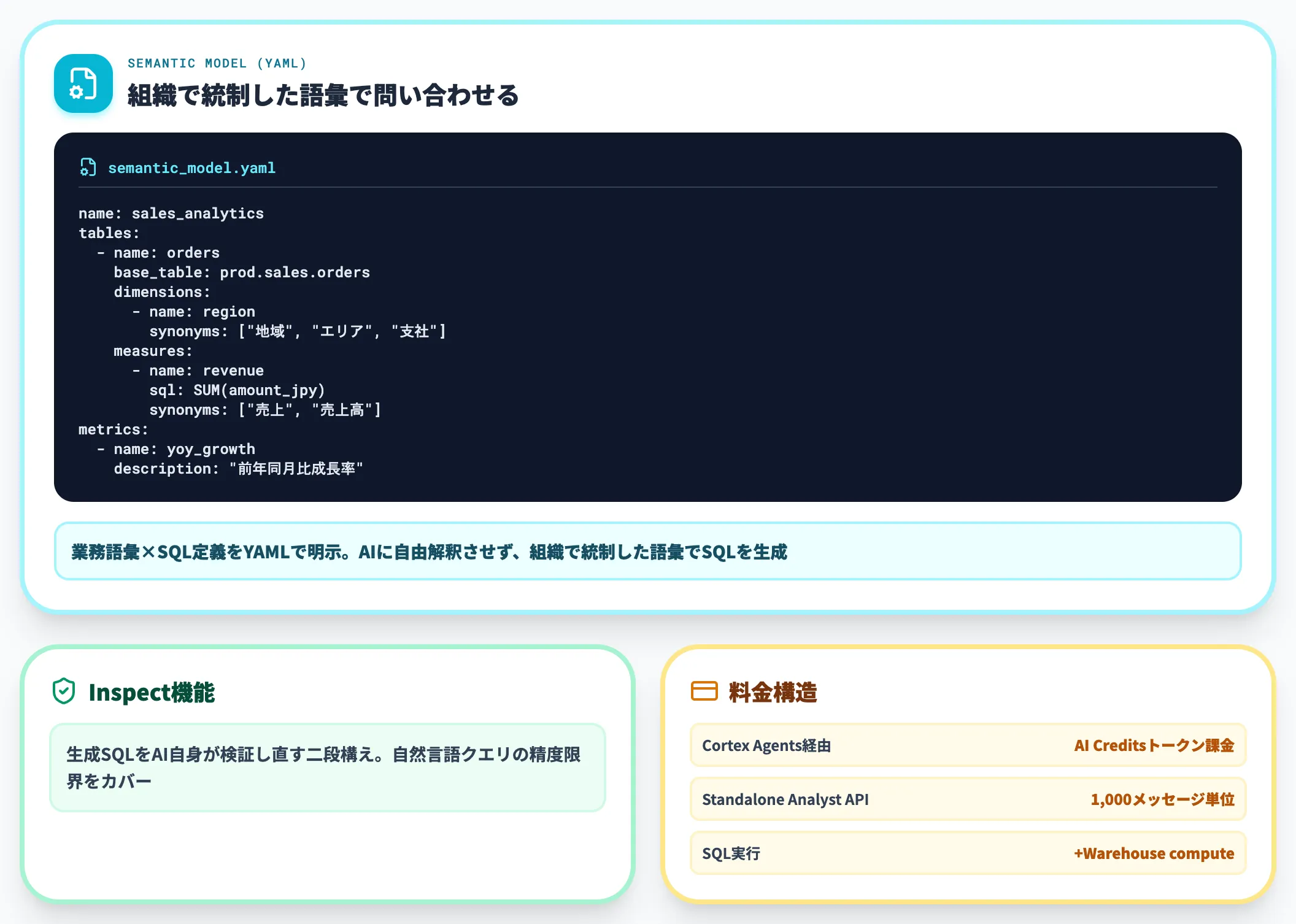
Task: Select the SEMANTIC MODEL (YAML) label
Action: [217, 63]
